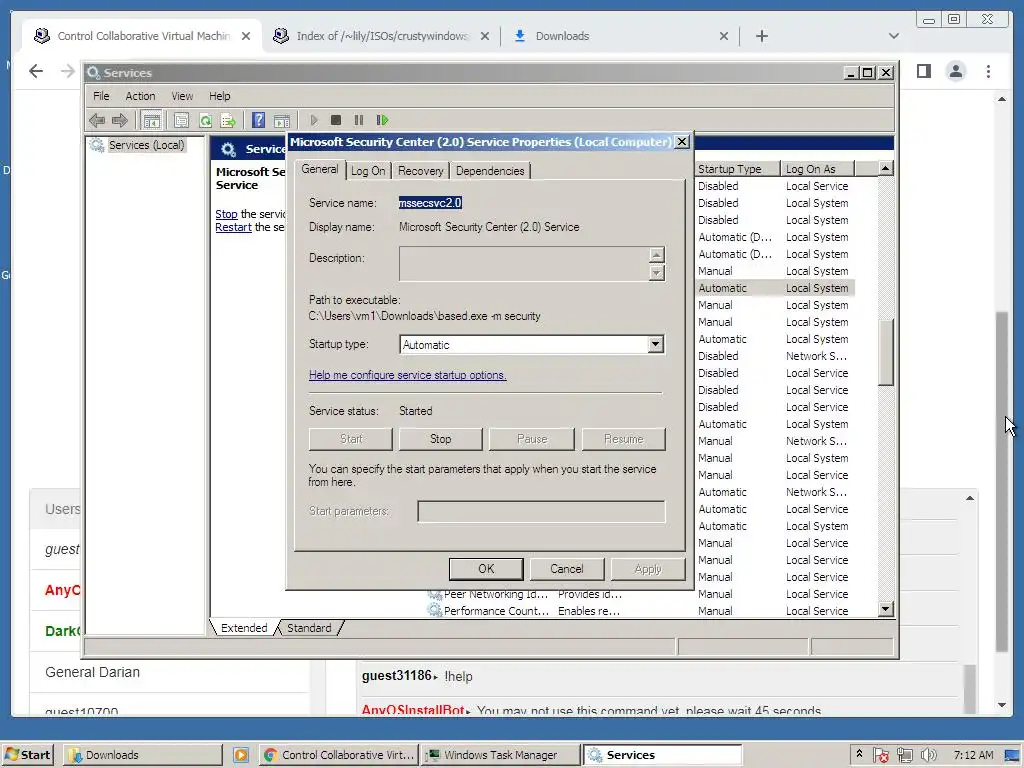Image resolution: width=1024 pixels, height=768 pixels.
Task: Click the description box scroll-down arrow
Action: pyautogui.click(x=657, y=272)
